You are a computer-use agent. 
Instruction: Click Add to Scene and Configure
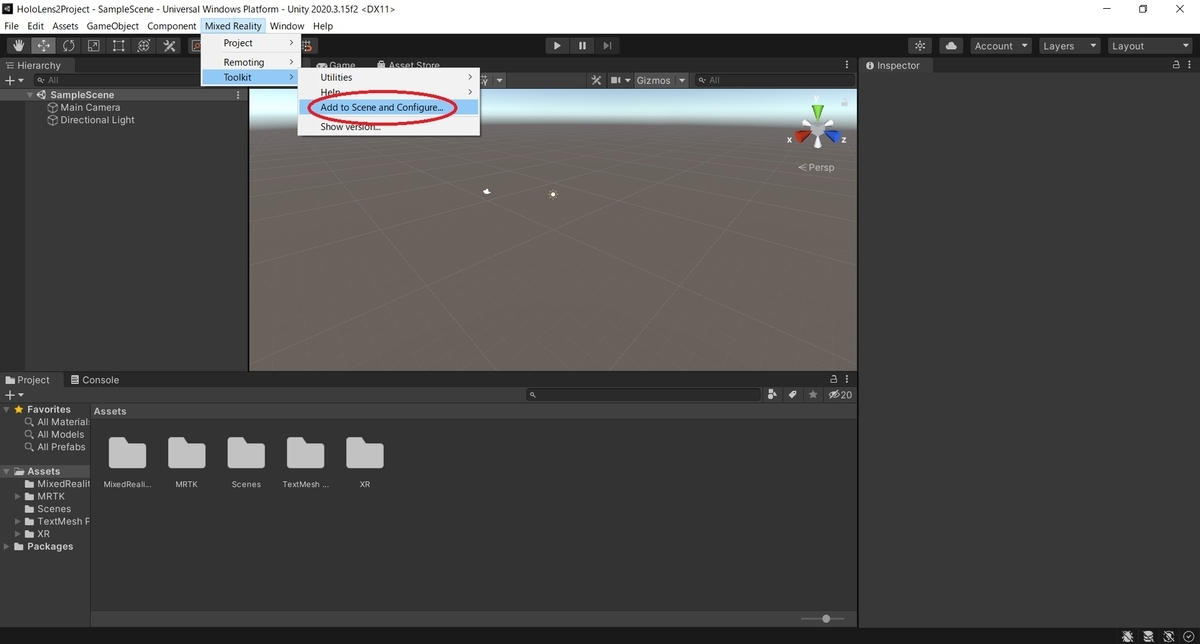(x=389, y=107)
